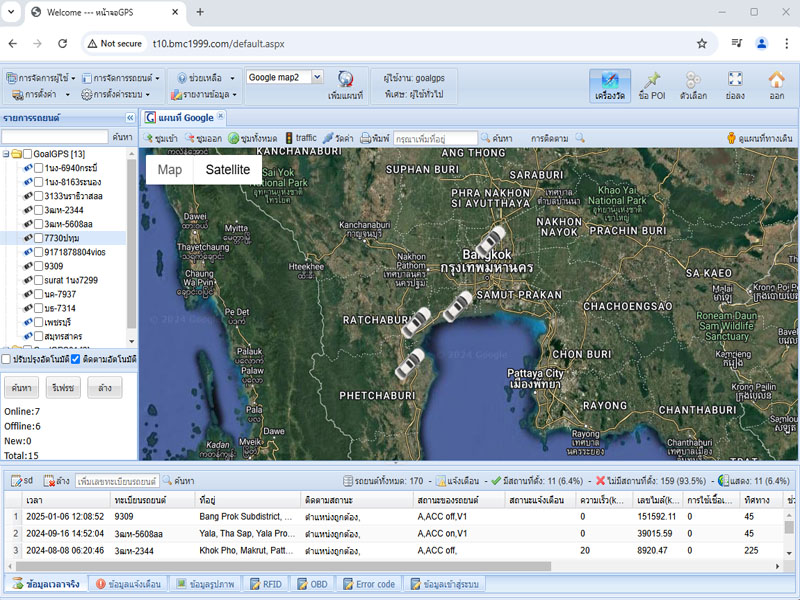
Task: Open the Error code tab
Action: pyautogui.click(x=369, y=584)
